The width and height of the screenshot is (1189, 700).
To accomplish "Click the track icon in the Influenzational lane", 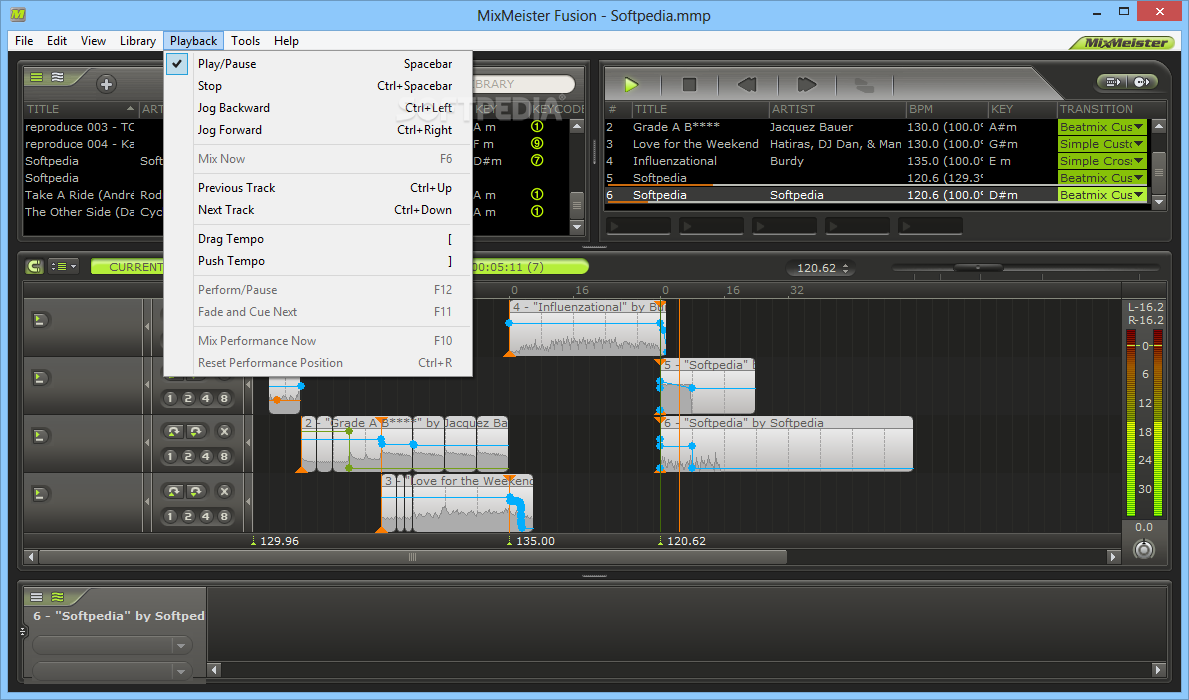I will pos(40,320).
